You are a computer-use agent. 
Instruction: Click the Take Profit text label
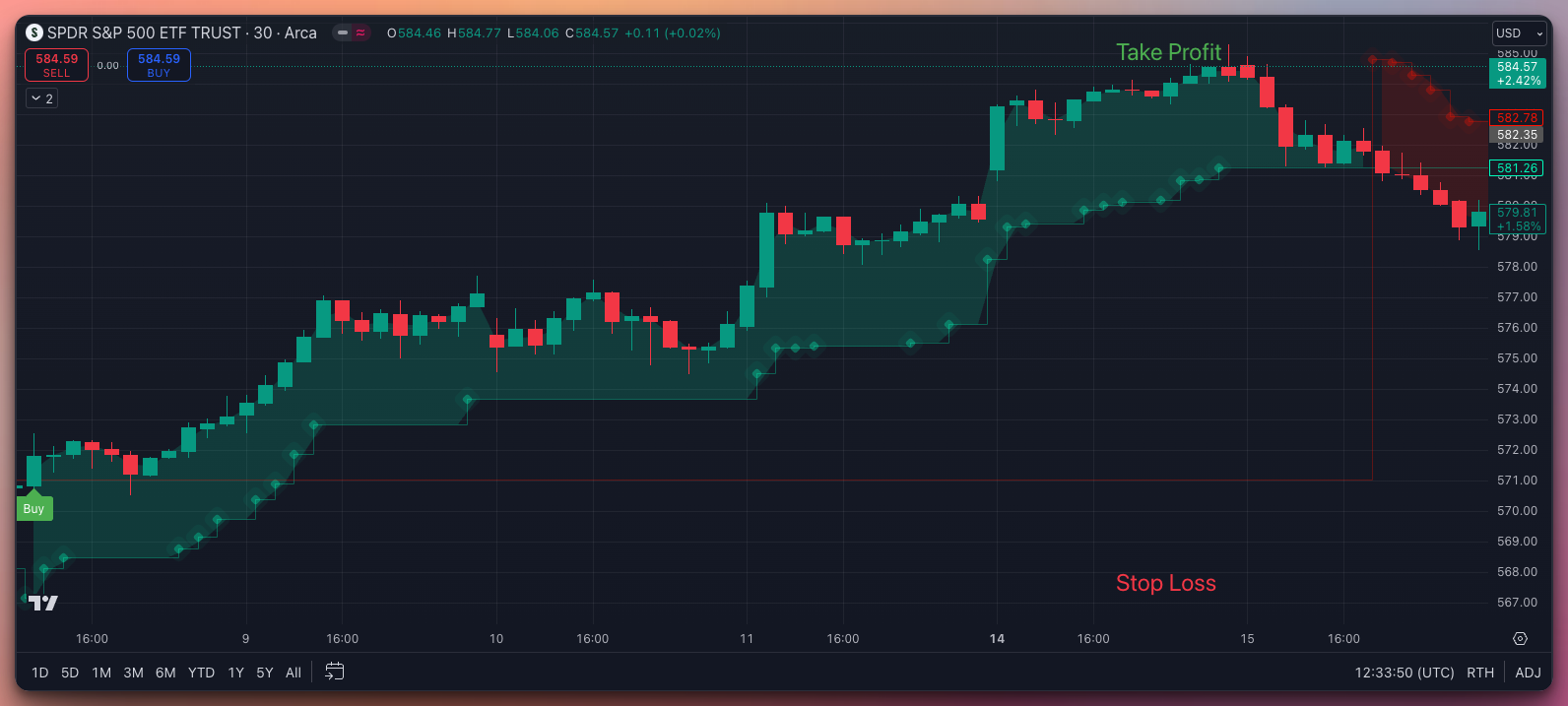tap(1168, 52)
